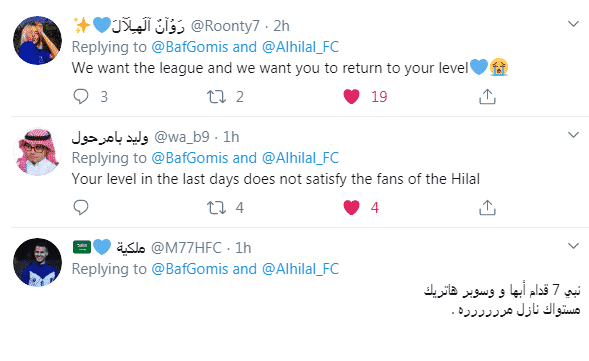Unlike the tweet with 19 likes
Screen dimensions: 589x361
(352, 97)
